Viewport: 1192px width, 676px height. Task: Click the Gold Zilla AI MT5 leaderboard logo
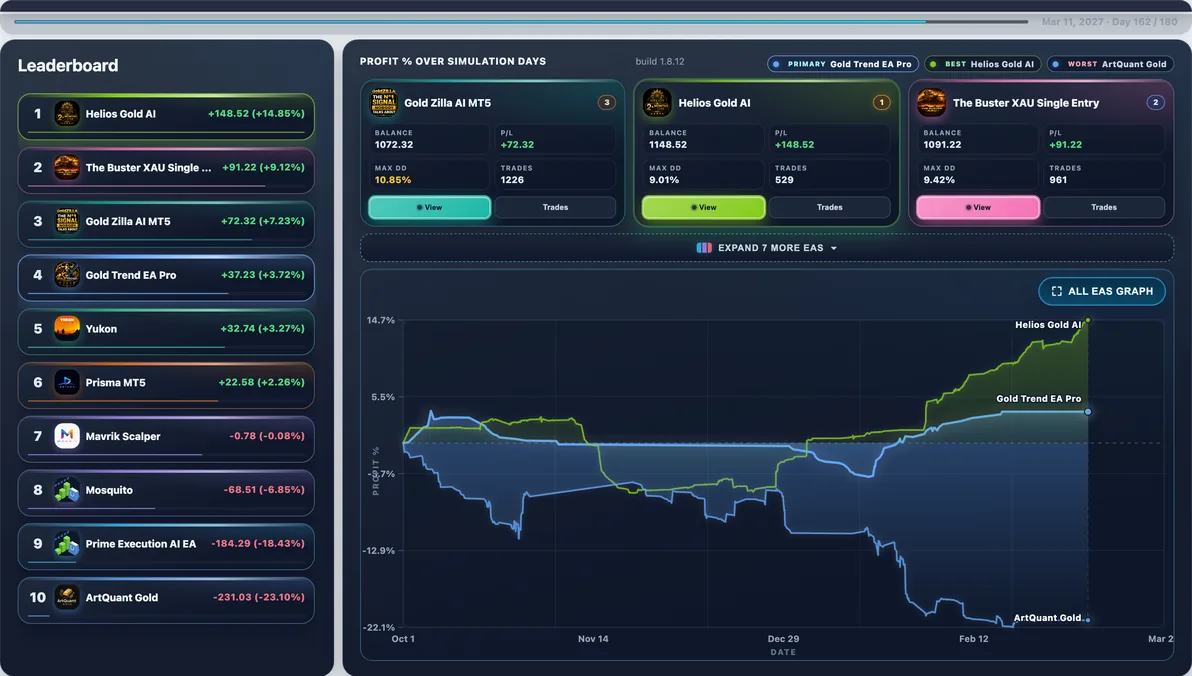pyautogui.click(x=67, y=221)
